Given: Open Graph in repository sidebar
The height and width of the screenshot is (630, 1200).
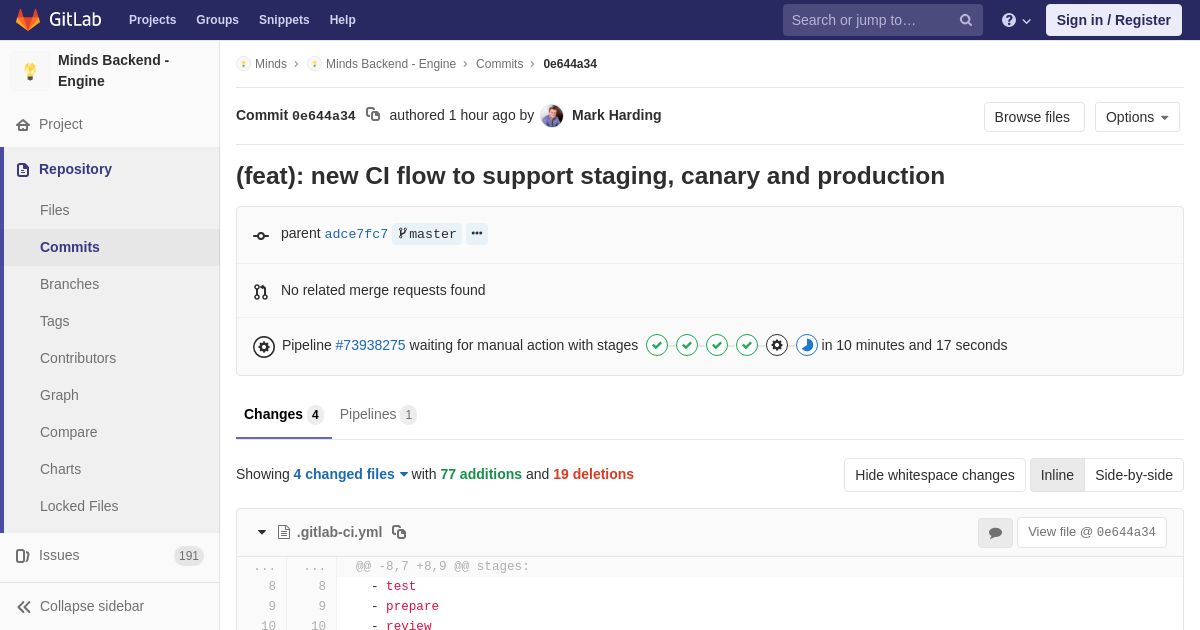Looking at the screenshot, I should [x=112, y=395].
